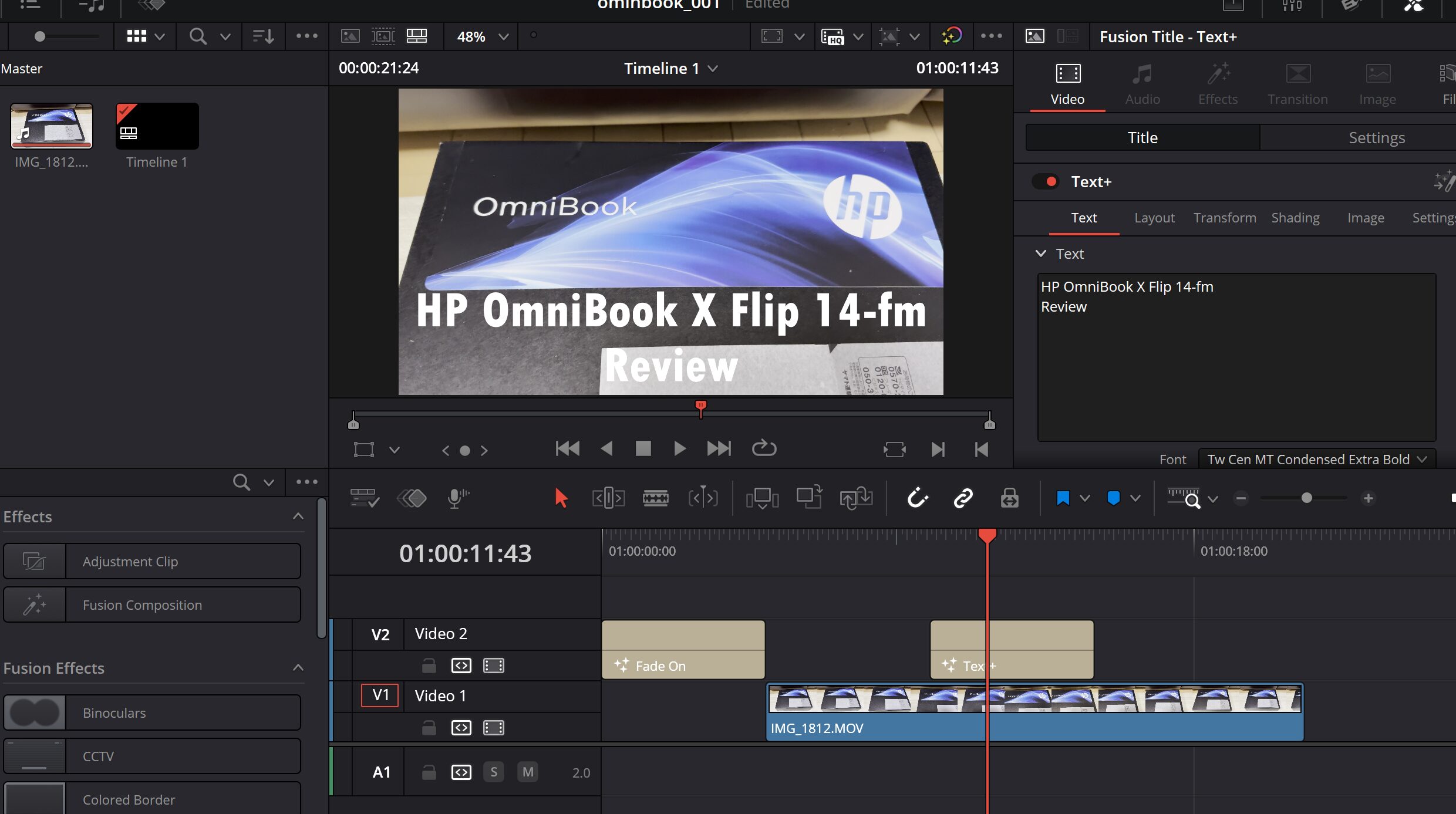Viewport: 1456px width, 814px height.
Task: Adjust media pool thumbnail size slider
Action: pyautogui.click(x=39, y=36)
